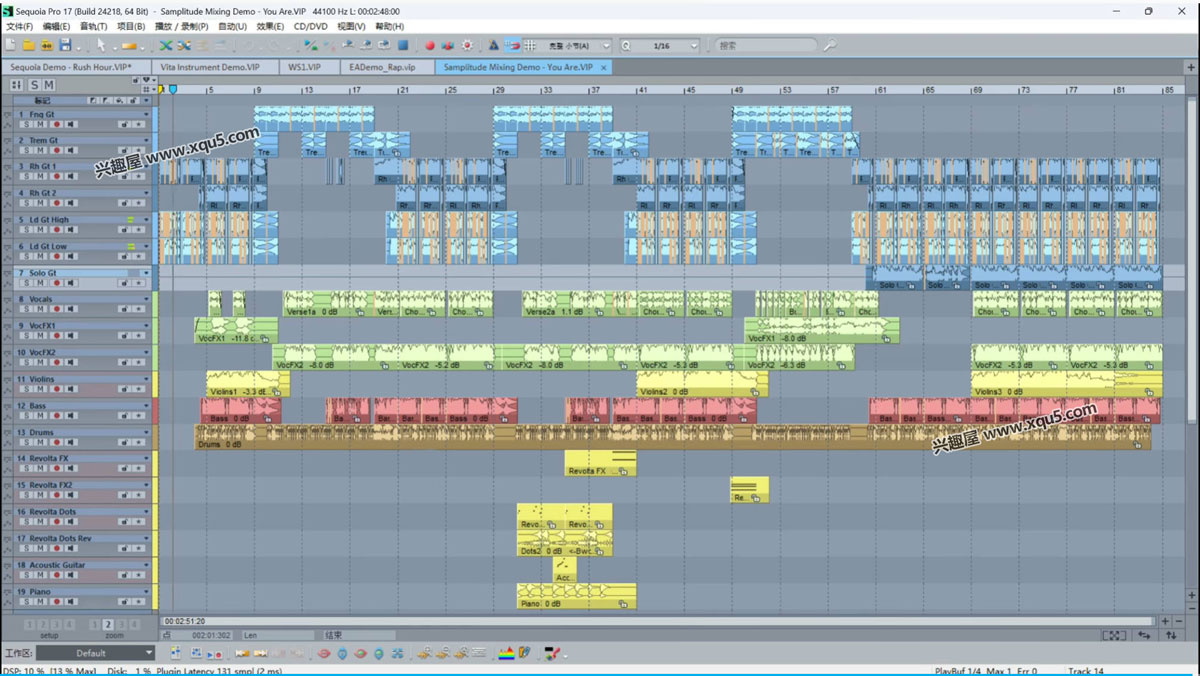1200x676 pixels.
Task: Solo the Bass track
Action: tap(27, 416)
